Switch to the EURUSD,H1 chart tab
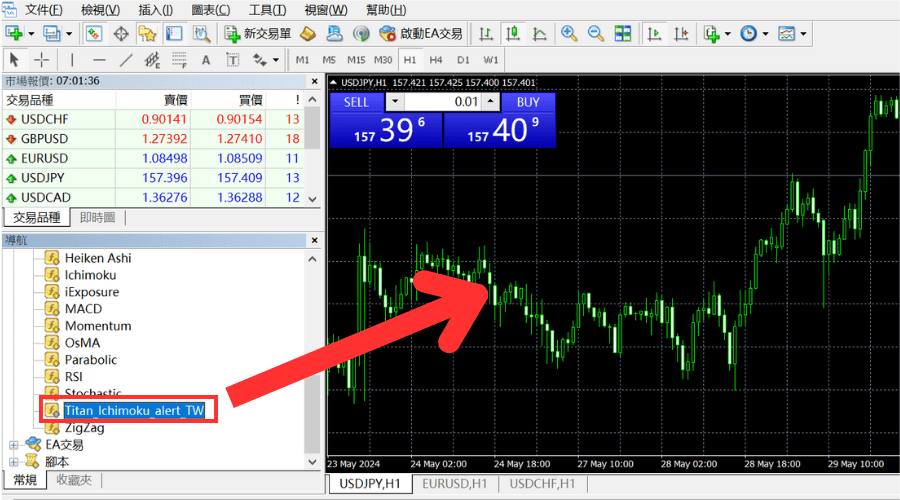The height and width of the screenshot is (500, 900). pos(454,484)
